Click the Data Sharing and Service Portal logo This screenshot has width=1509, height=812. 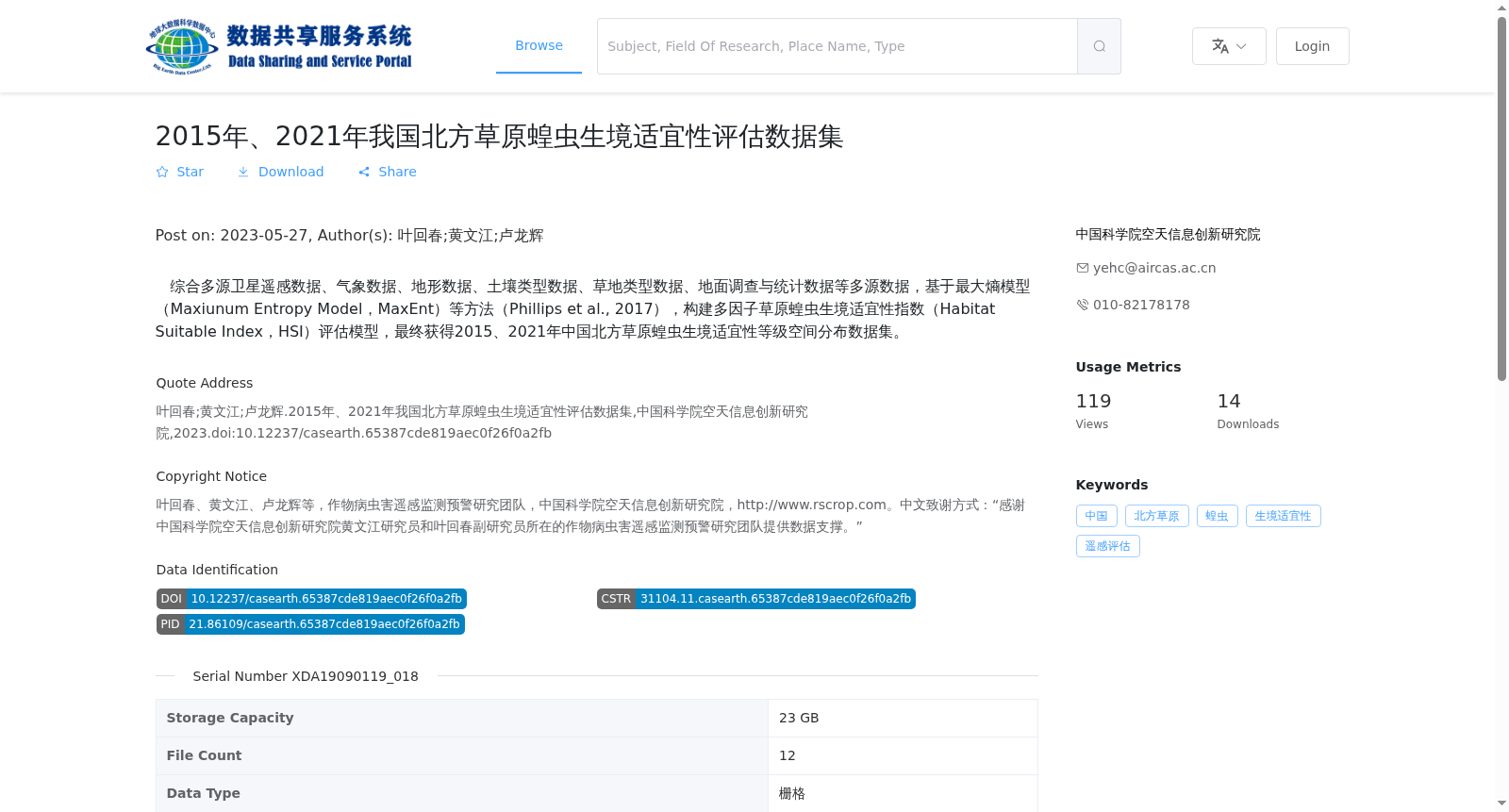[x=279, y=46]
